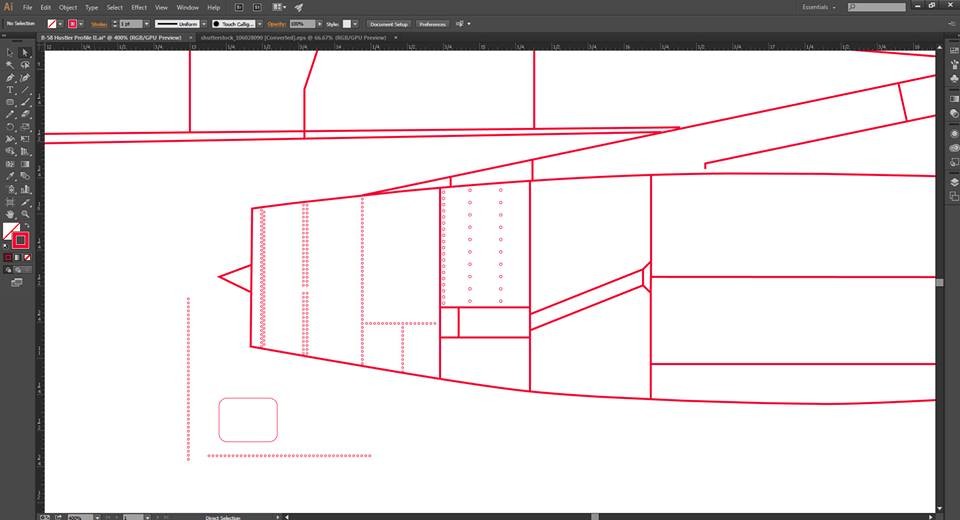This screenshot has width=960, height=520.
Task: Change the screen mode button
Action: coord(17,282)
